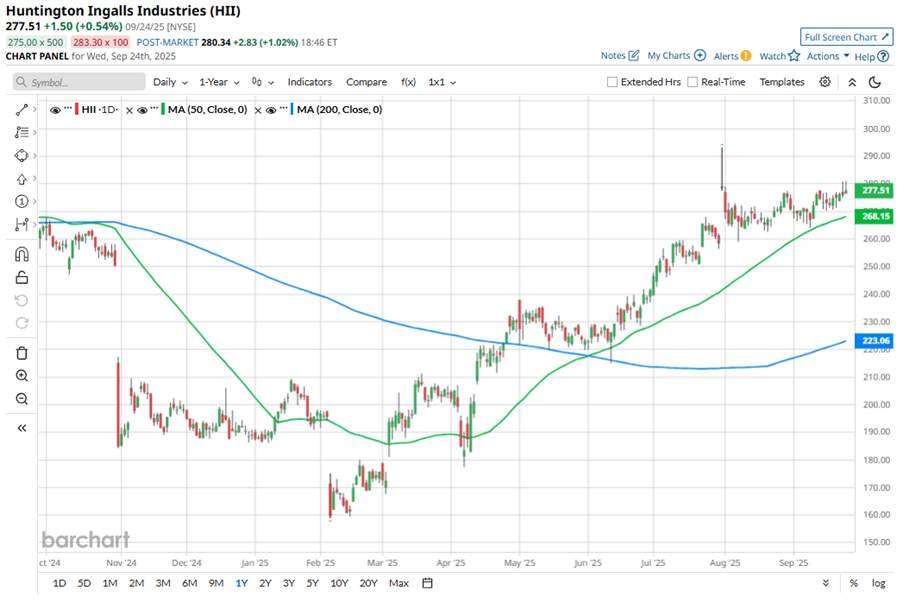Open options for the MA 200 indicator
The image size is (903, 609).
click(283, 108)
